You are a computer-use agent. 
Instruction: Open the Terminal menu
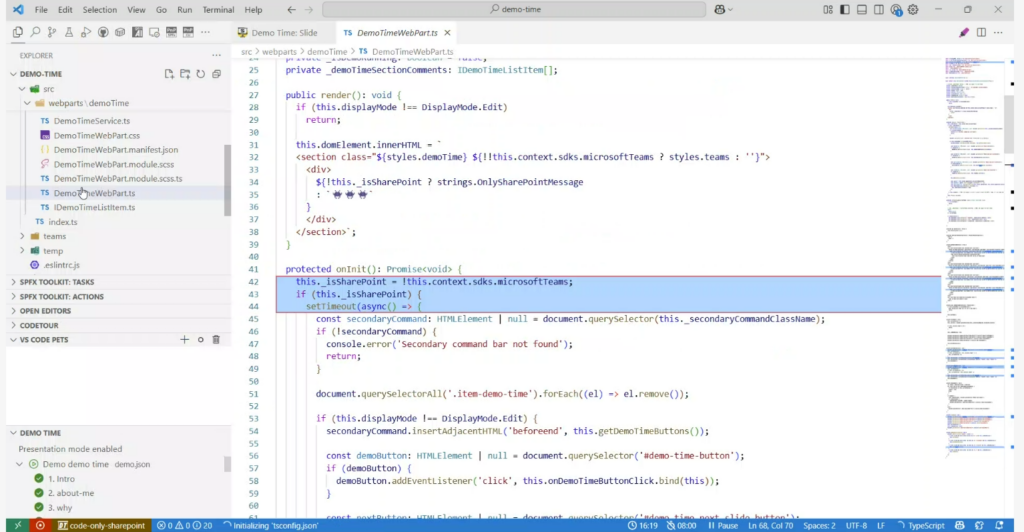[x=218, y=10]
